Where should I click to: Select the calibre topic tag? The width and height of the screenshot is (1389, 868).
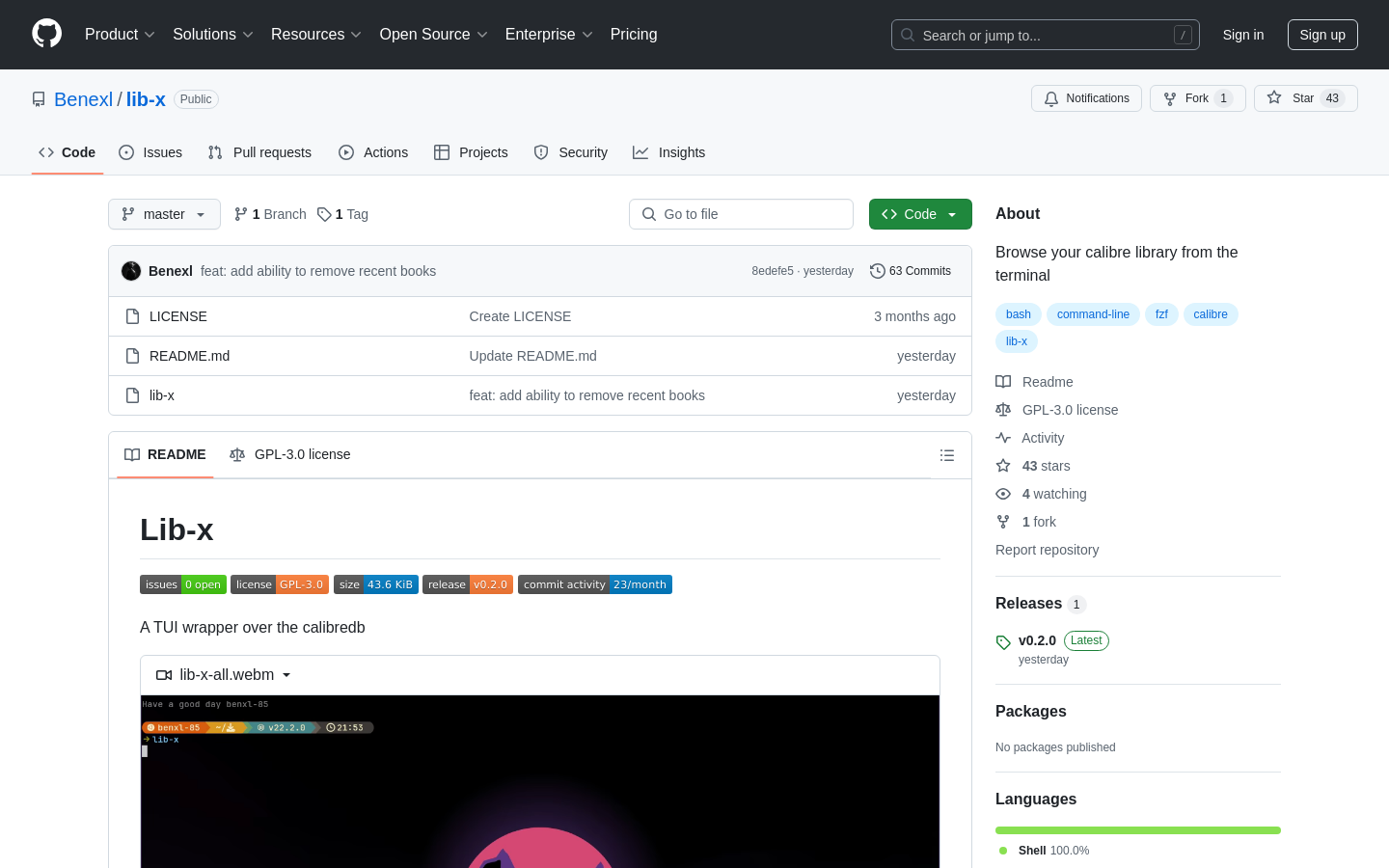(1211, 314)
